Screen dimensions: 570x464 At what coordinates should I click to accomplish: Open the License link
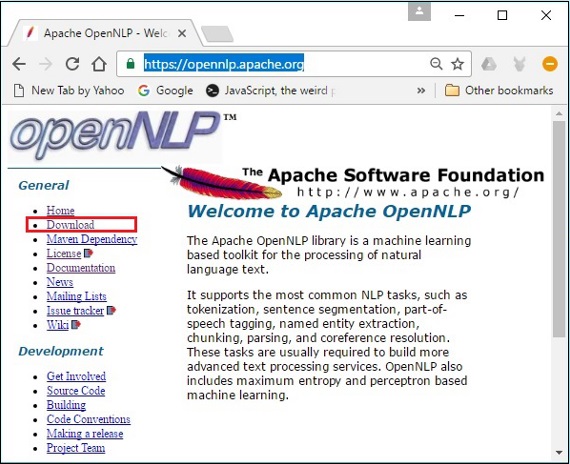click(x=64, y=253)
